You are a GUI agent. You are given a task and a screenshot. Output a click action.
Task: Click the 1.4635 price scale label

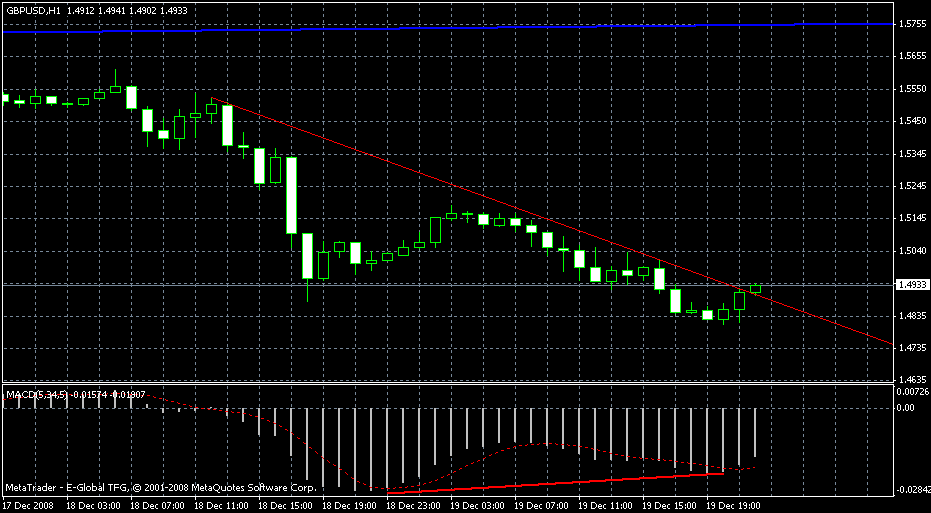pyautogui.click(x=914, y=379)
